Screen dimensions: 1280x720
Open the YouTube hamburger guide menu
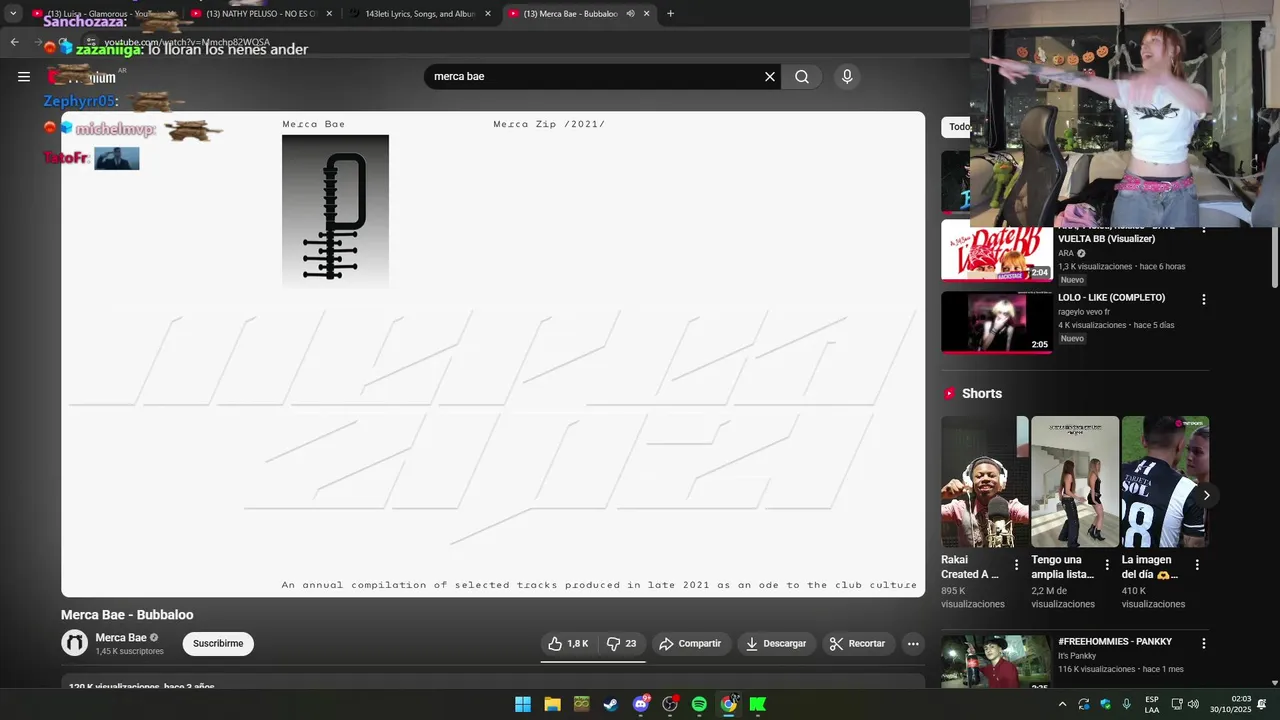click(24, 77)
